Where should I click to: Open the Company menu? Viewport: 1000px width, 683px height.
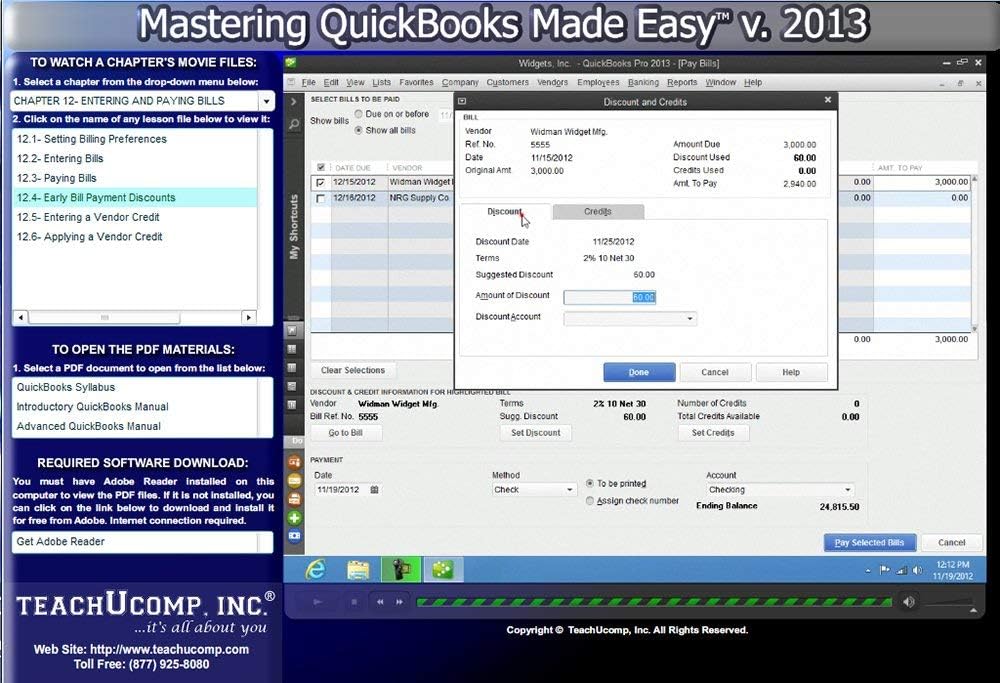click(460, 82)
